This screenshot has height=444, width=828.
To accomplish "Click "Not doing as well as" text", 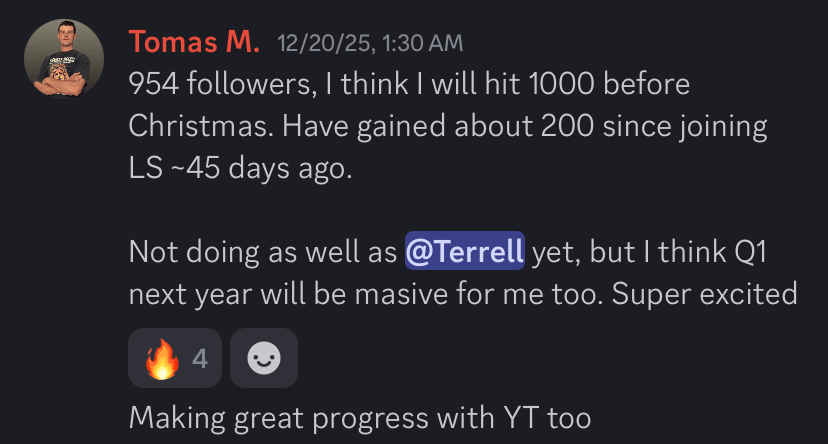I will pos(262,252).
